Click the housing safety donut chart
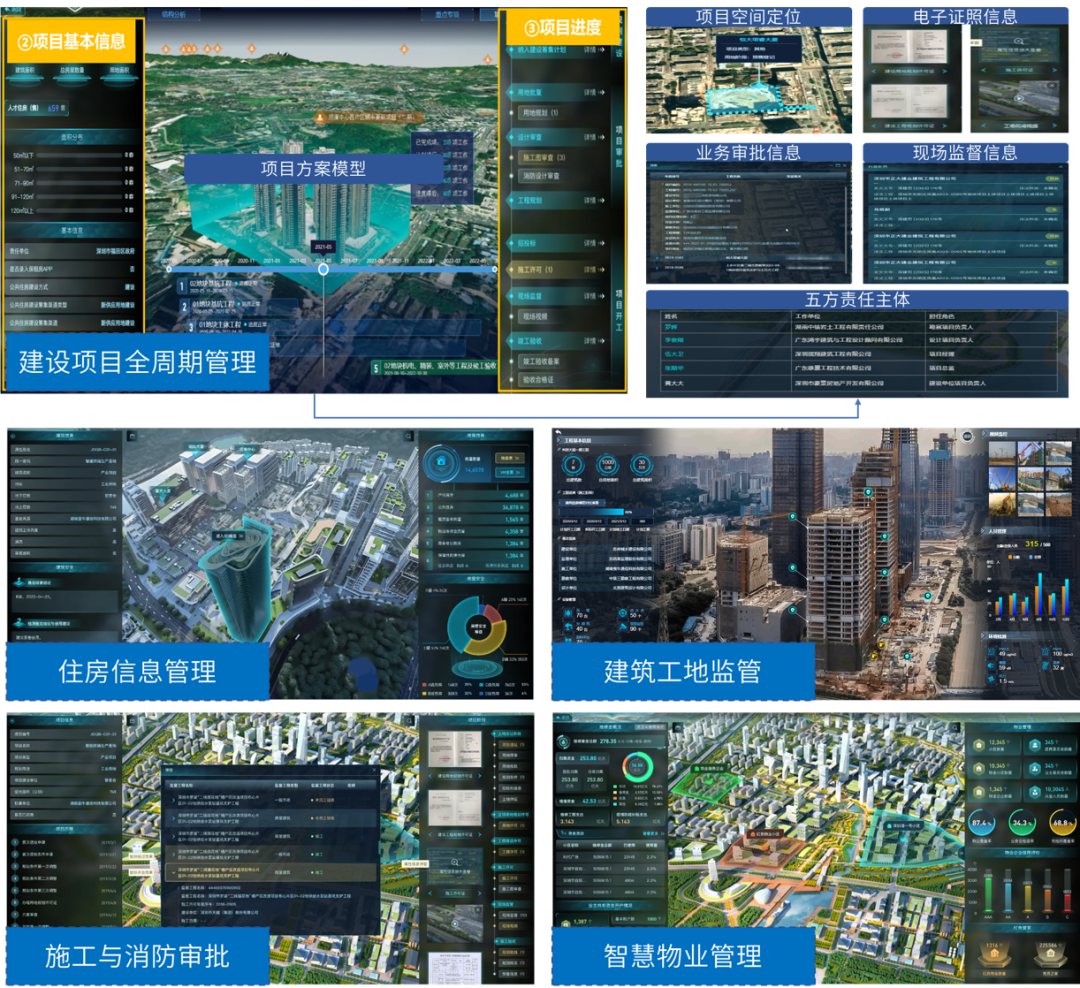The width and height of the screenshot is (1080, 988). pos(477,626)
